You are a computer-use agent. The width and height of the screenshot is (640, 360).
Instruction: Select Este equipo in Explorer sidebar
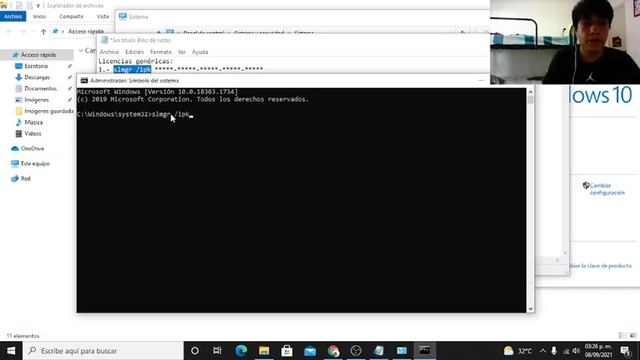click(x=35, y=163)
